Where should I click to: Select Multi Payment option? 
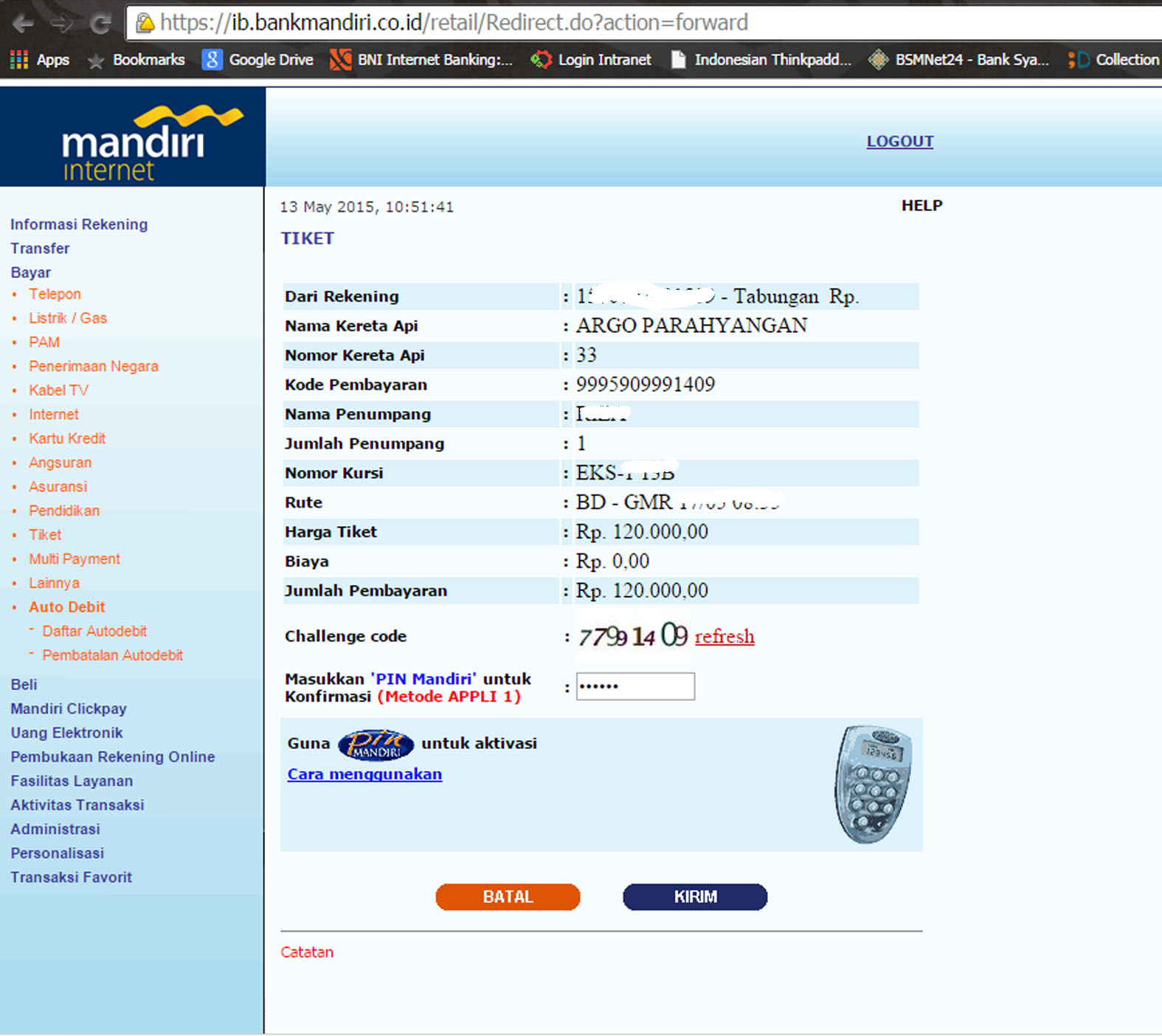pyautogui.click(x=75, y=559)
